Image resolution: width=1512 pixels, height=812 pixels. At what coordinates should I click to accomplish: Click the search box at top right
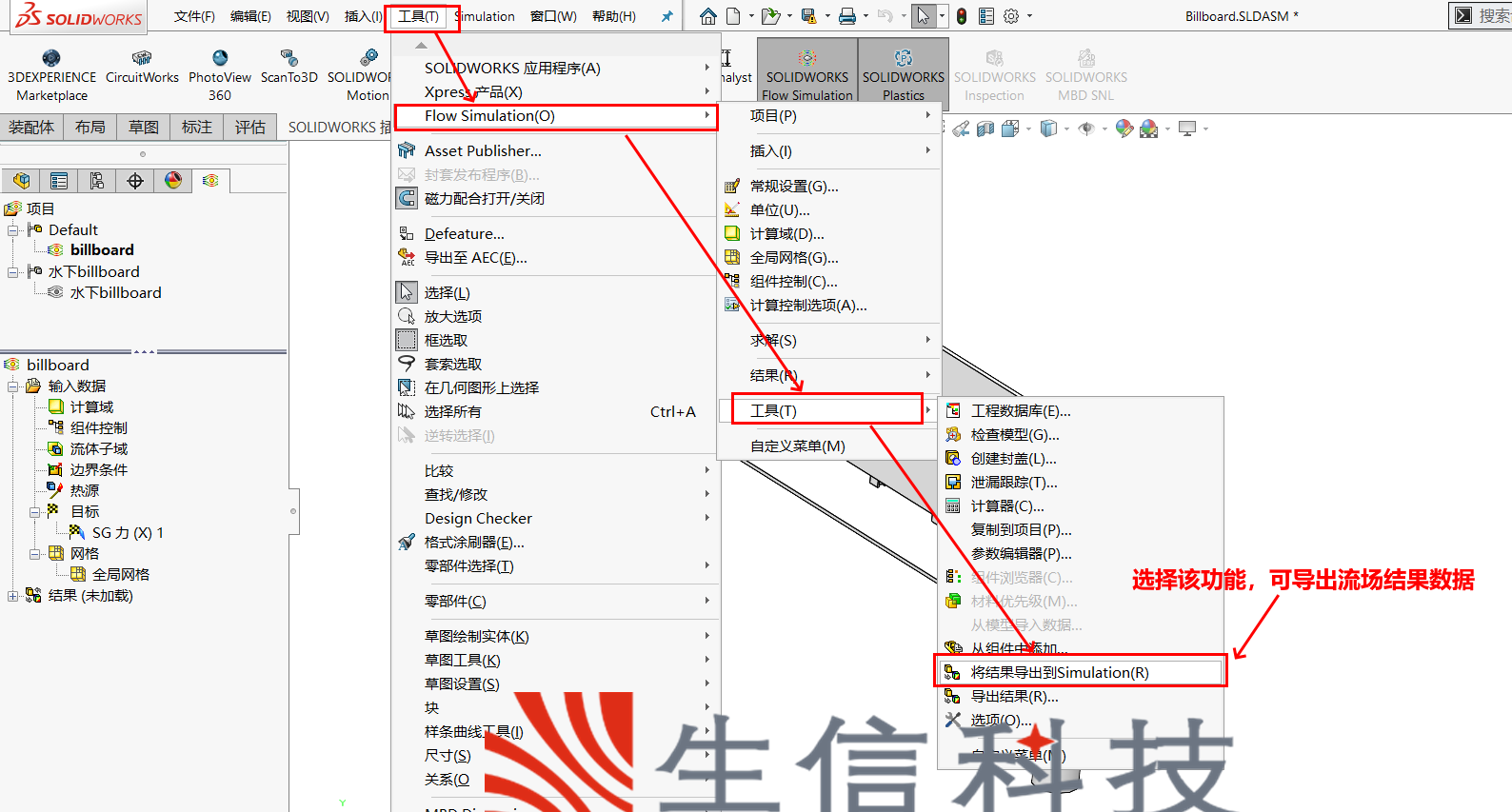coord(1480,16)
